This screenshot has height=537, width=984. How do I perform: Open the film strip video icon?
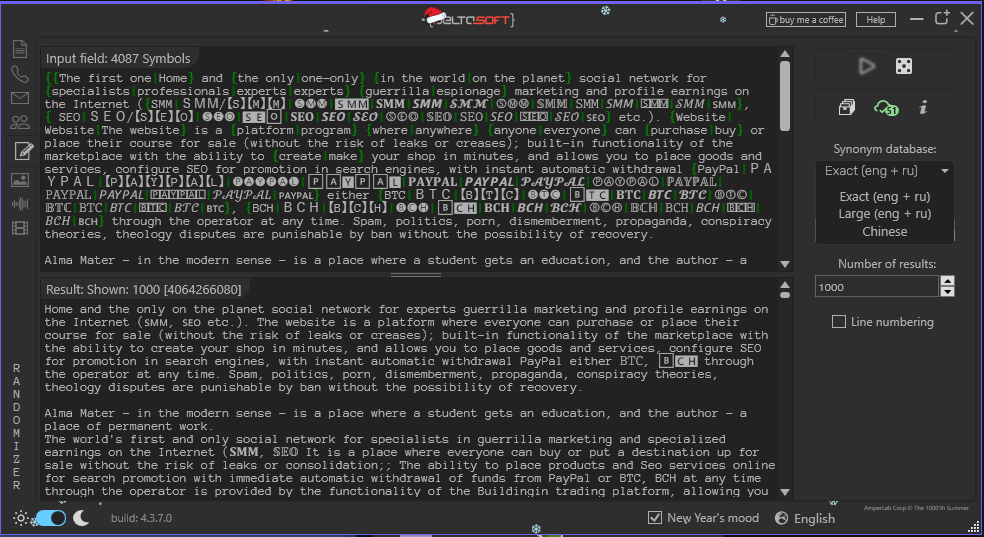[20, 228]
